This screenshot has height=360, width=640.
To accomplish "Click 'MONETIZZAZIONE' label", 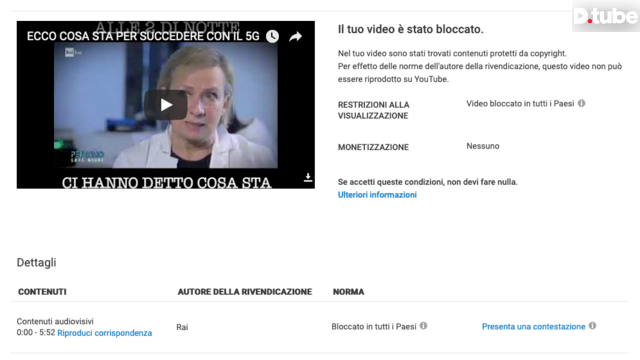I will tap(373, 147).
